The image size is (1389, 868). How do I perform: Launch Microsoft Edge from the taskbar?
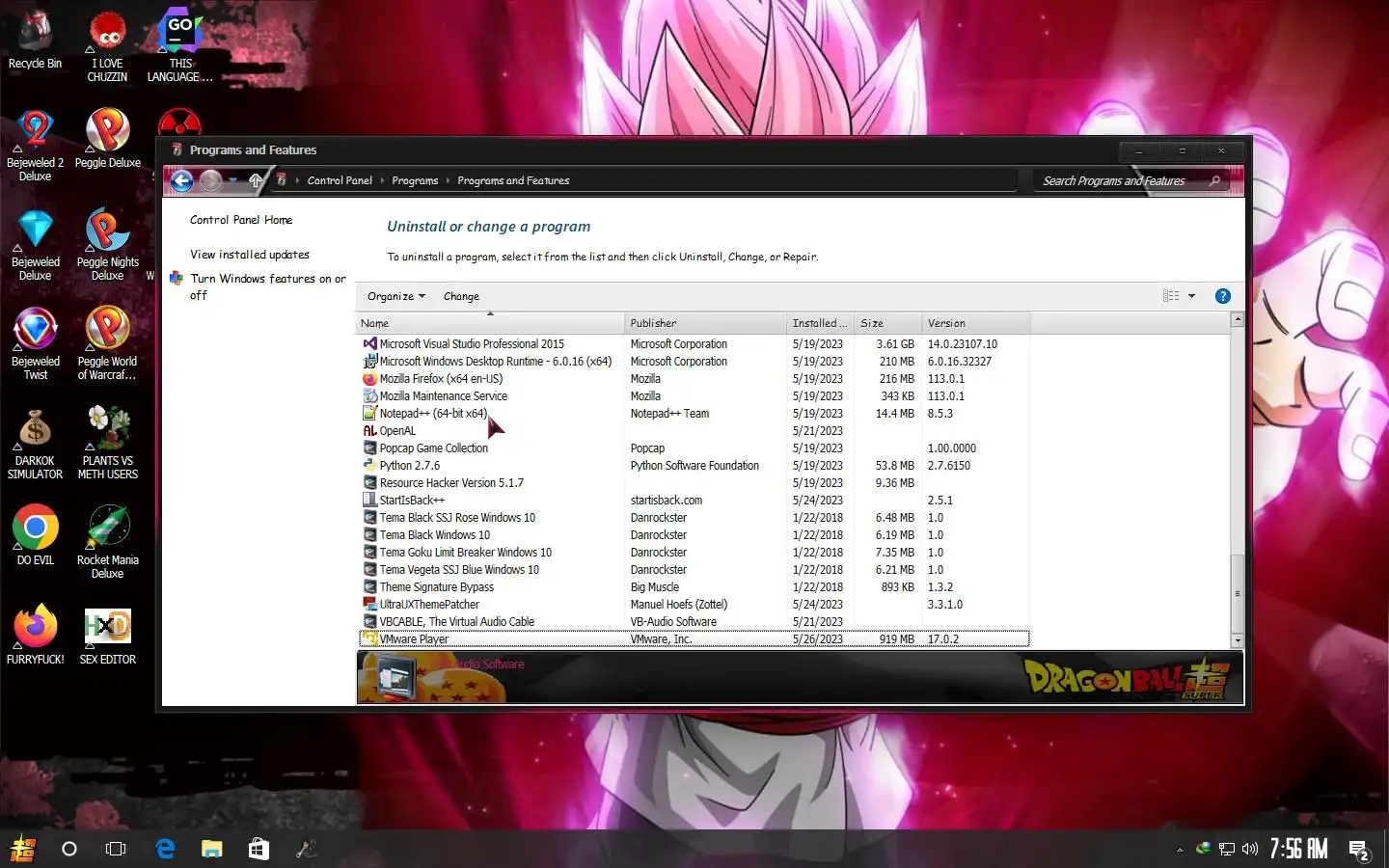point(165,849)
